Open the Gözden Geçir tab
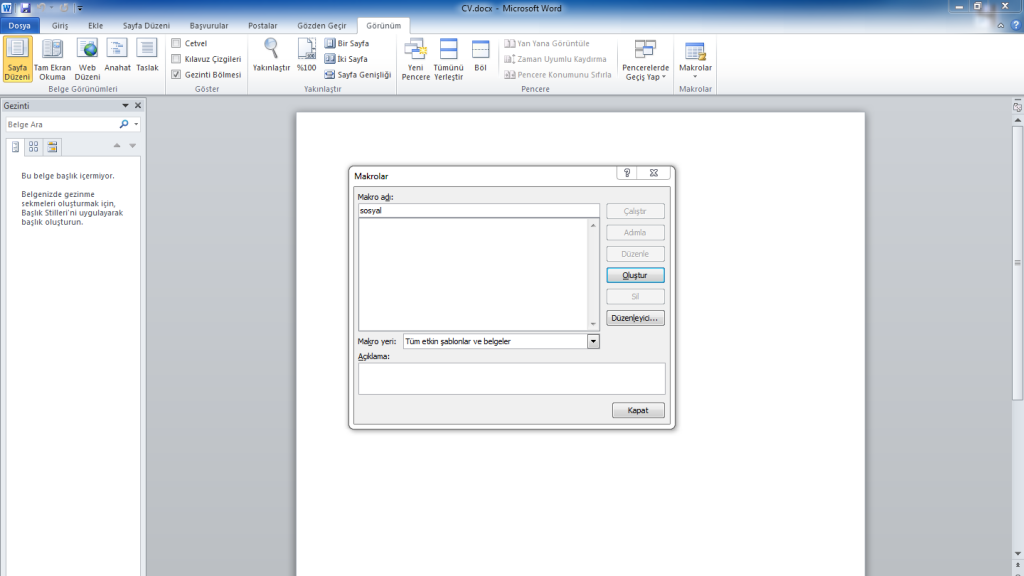The image size is (1024, 576). point(321,26)
